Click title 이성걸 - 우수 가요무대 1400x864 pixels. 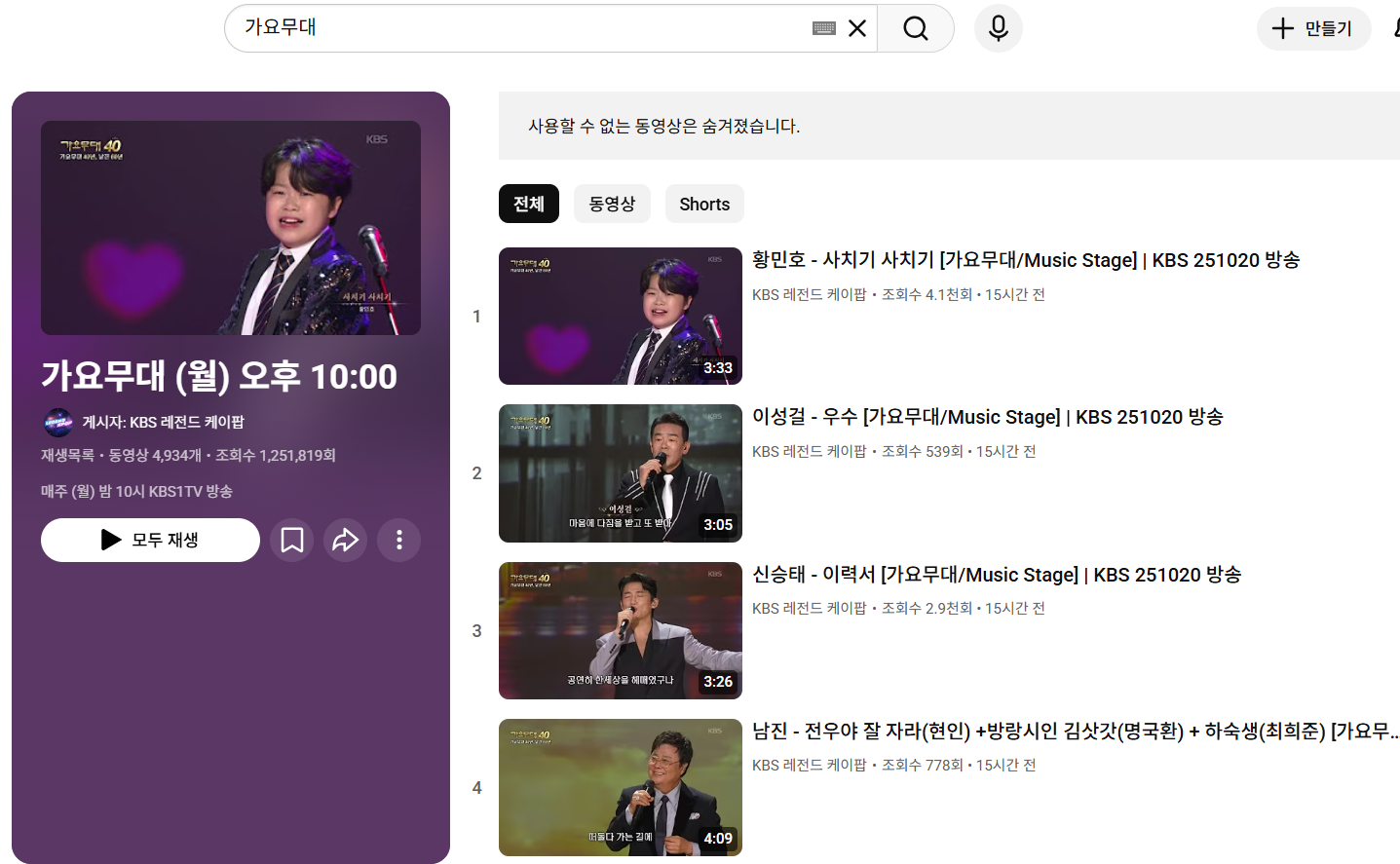988,417
